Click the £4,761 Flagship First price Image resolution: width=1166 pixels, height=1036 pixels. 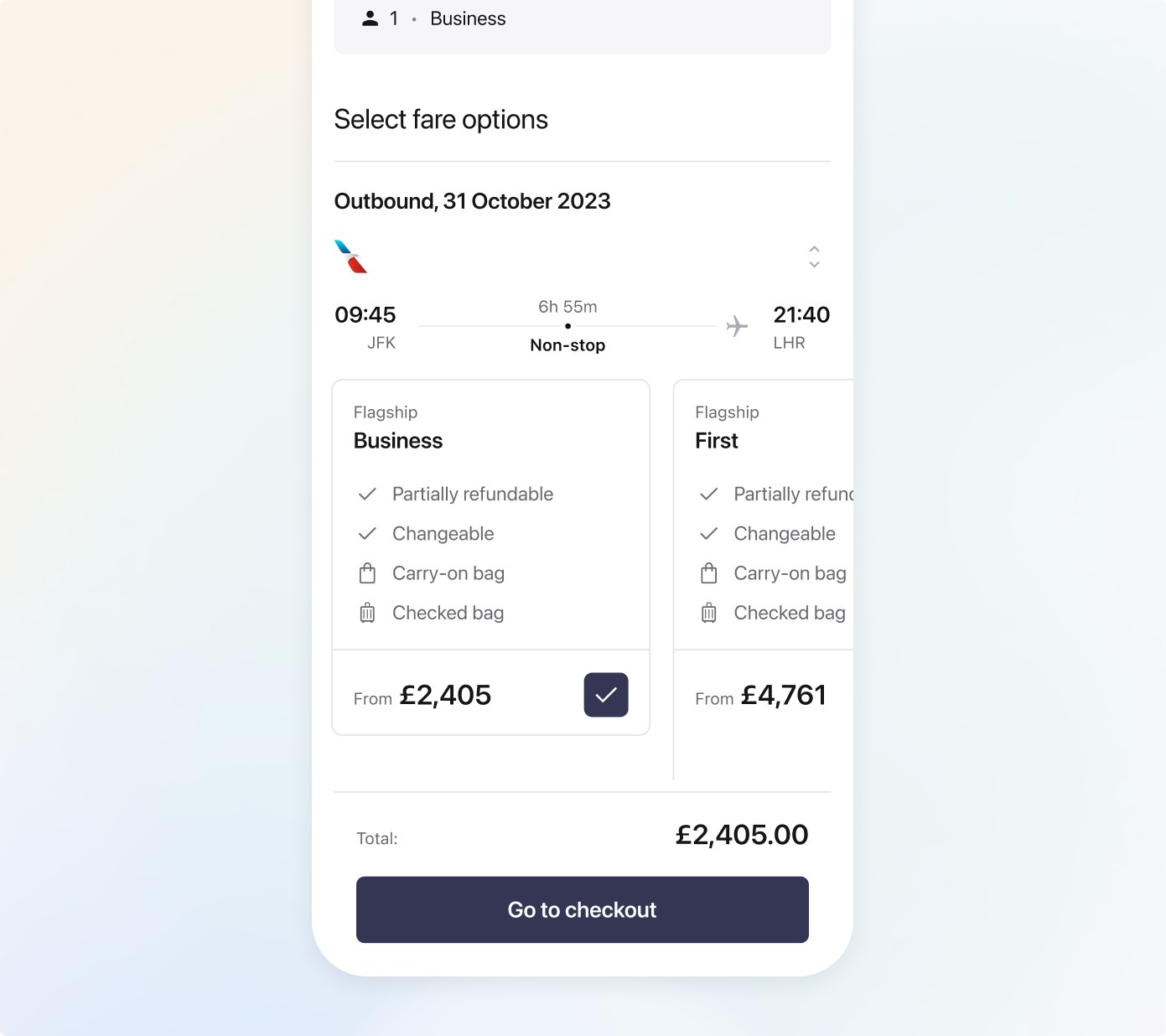point(783,695)
